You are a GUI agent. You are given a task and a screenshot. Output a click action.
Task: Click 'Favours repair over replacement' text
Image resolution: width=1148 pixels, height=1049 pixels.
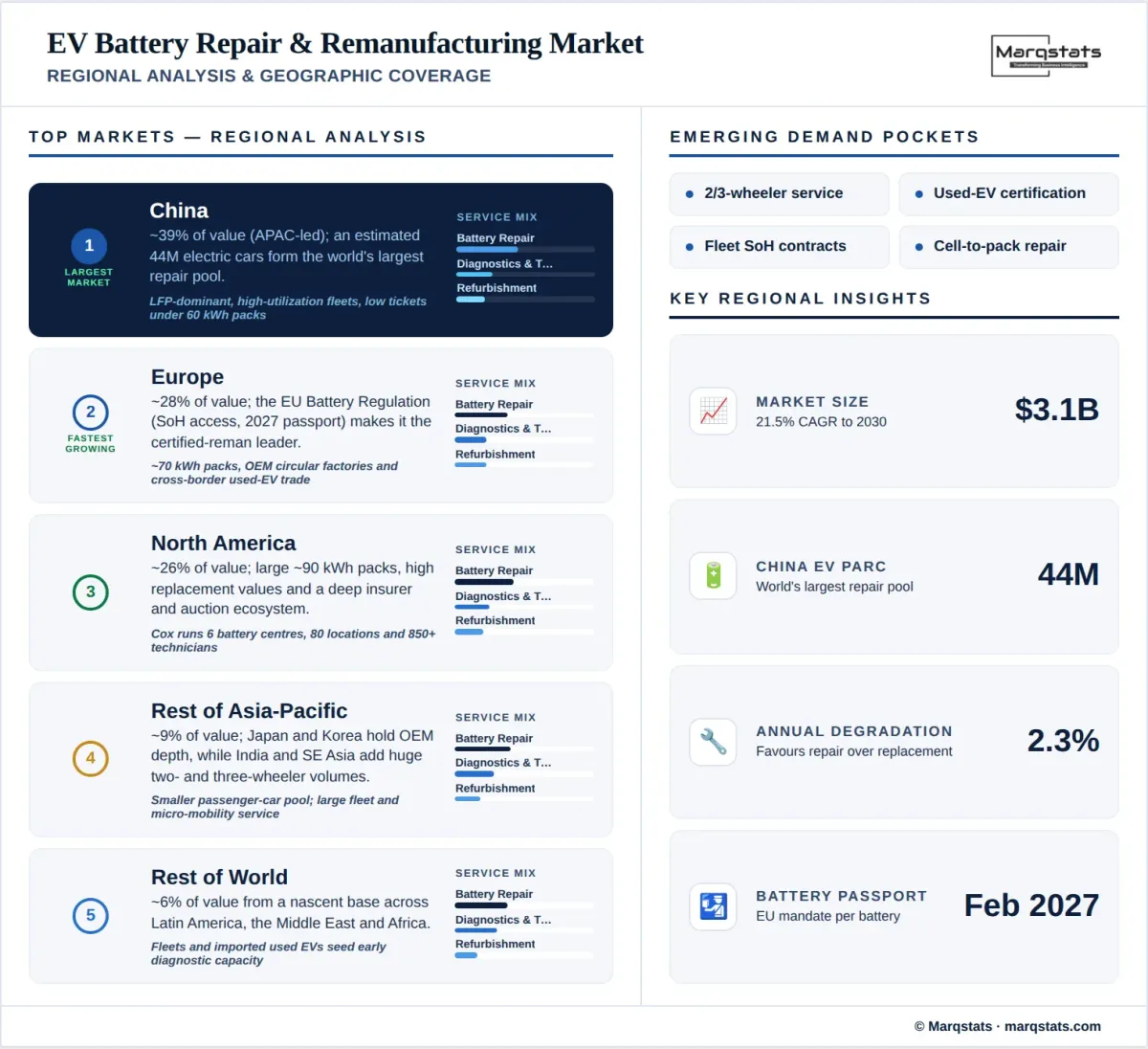(854, 751)
